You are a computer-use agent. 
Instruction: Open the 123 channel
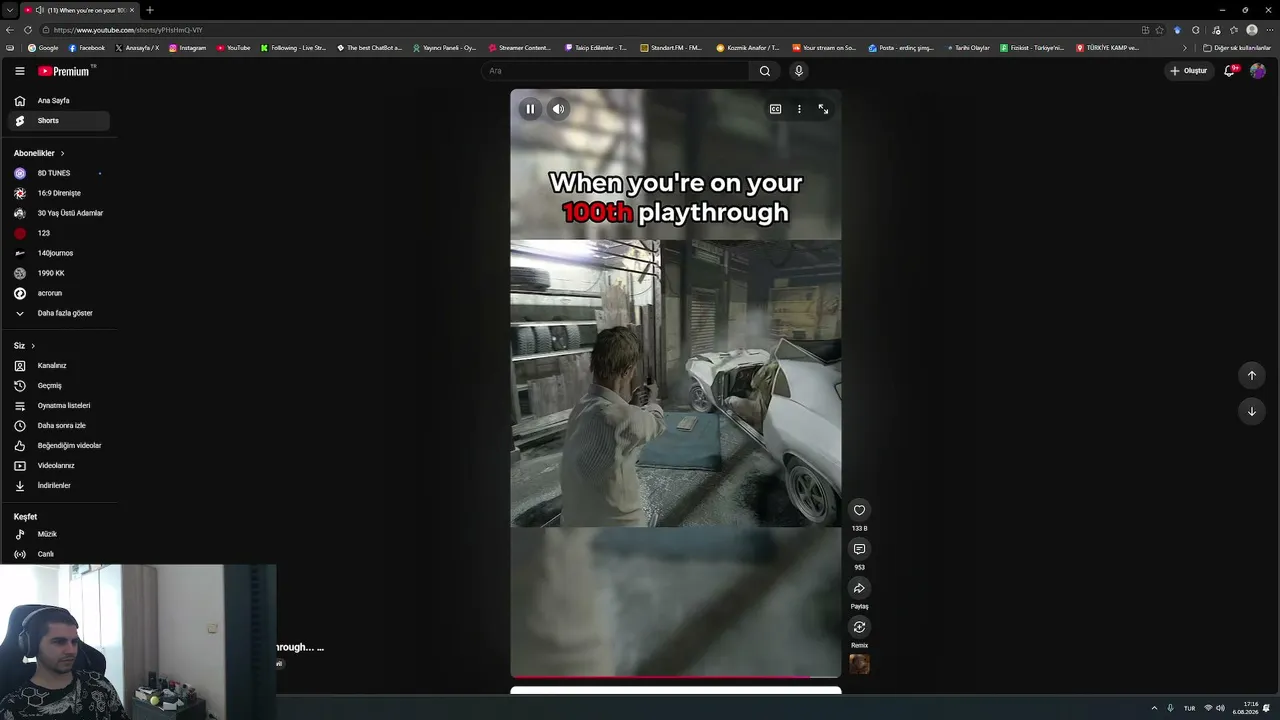[59, 233]
